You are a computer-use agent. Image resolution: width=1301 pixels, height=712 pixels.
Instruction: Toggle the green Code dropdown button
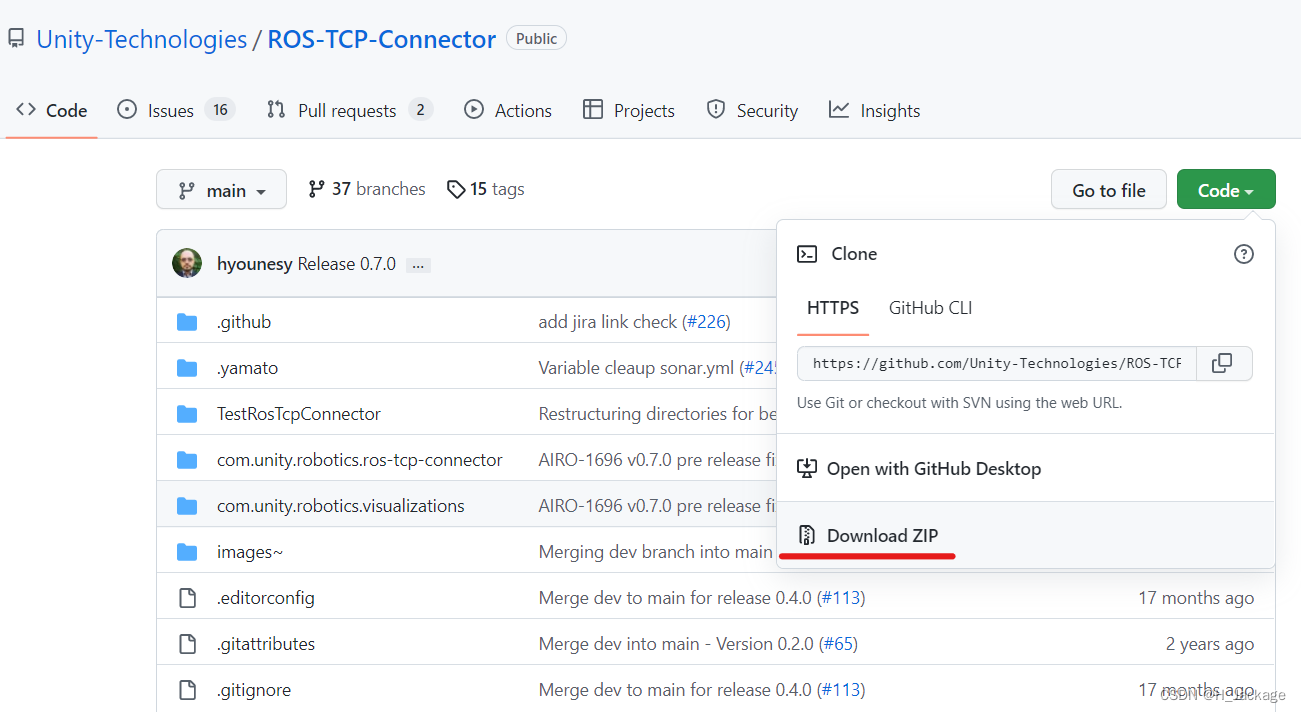1226,190
